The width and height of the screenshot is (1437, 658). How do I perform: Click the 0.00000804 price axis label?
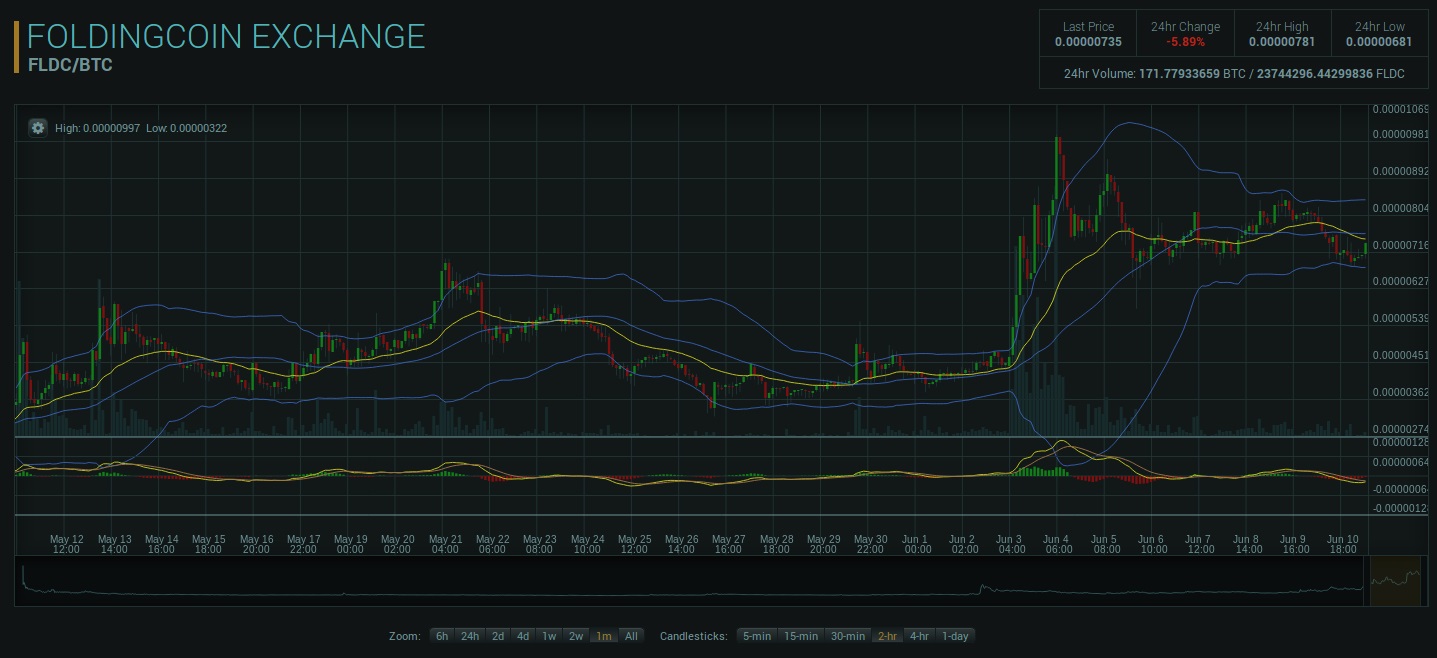point(1400,208)
